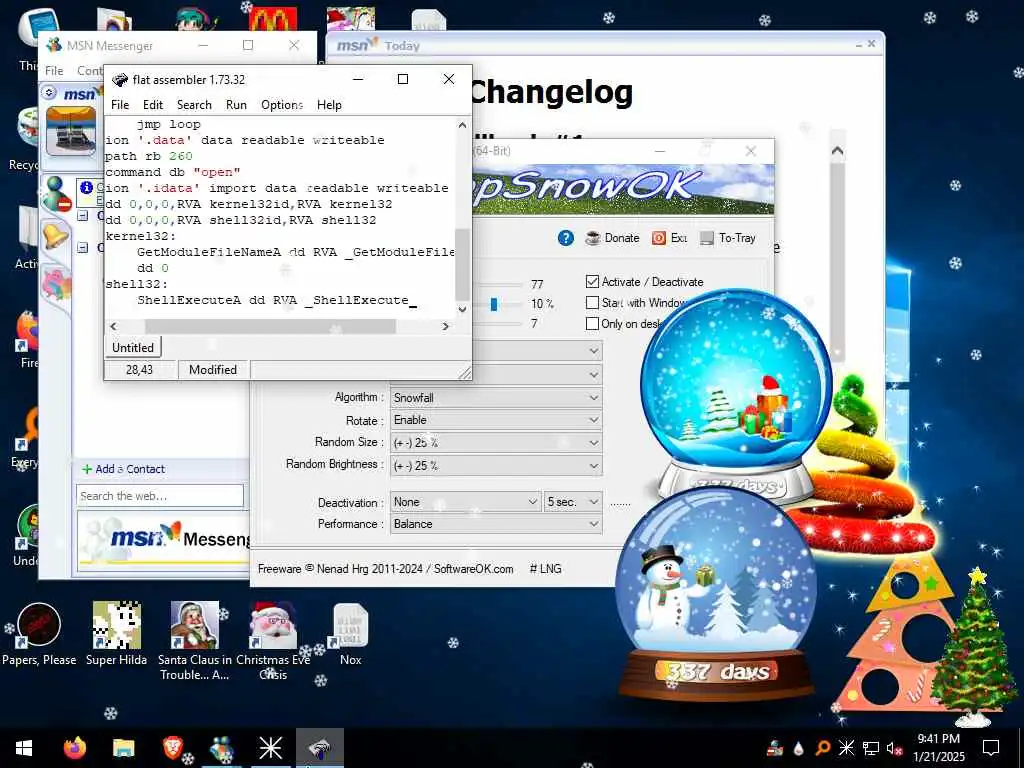Click the To-Tray button in DesktopSnowOK
Image resolution: width=1024 pixels, height=768 pixels.
(728, 238)
